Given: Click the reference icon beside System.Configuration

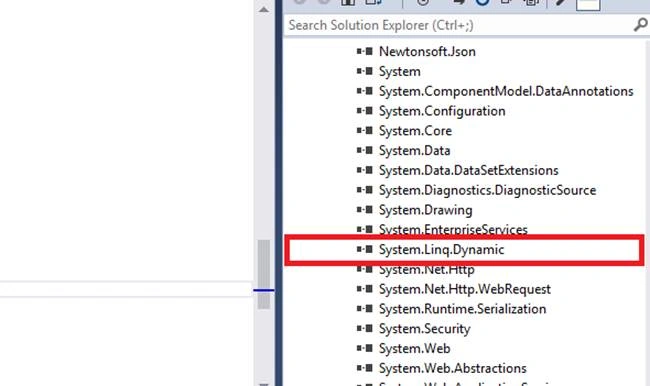Looking at the screenshot, I should click(364, 110).
